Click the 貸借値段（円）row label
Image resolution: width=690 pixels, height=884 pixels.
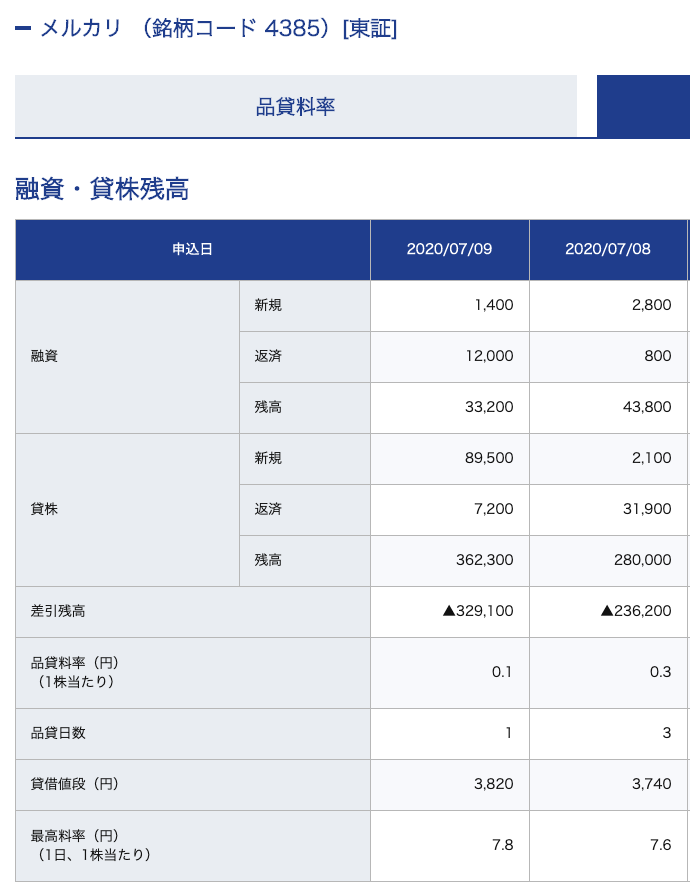(x=75, y=784)
